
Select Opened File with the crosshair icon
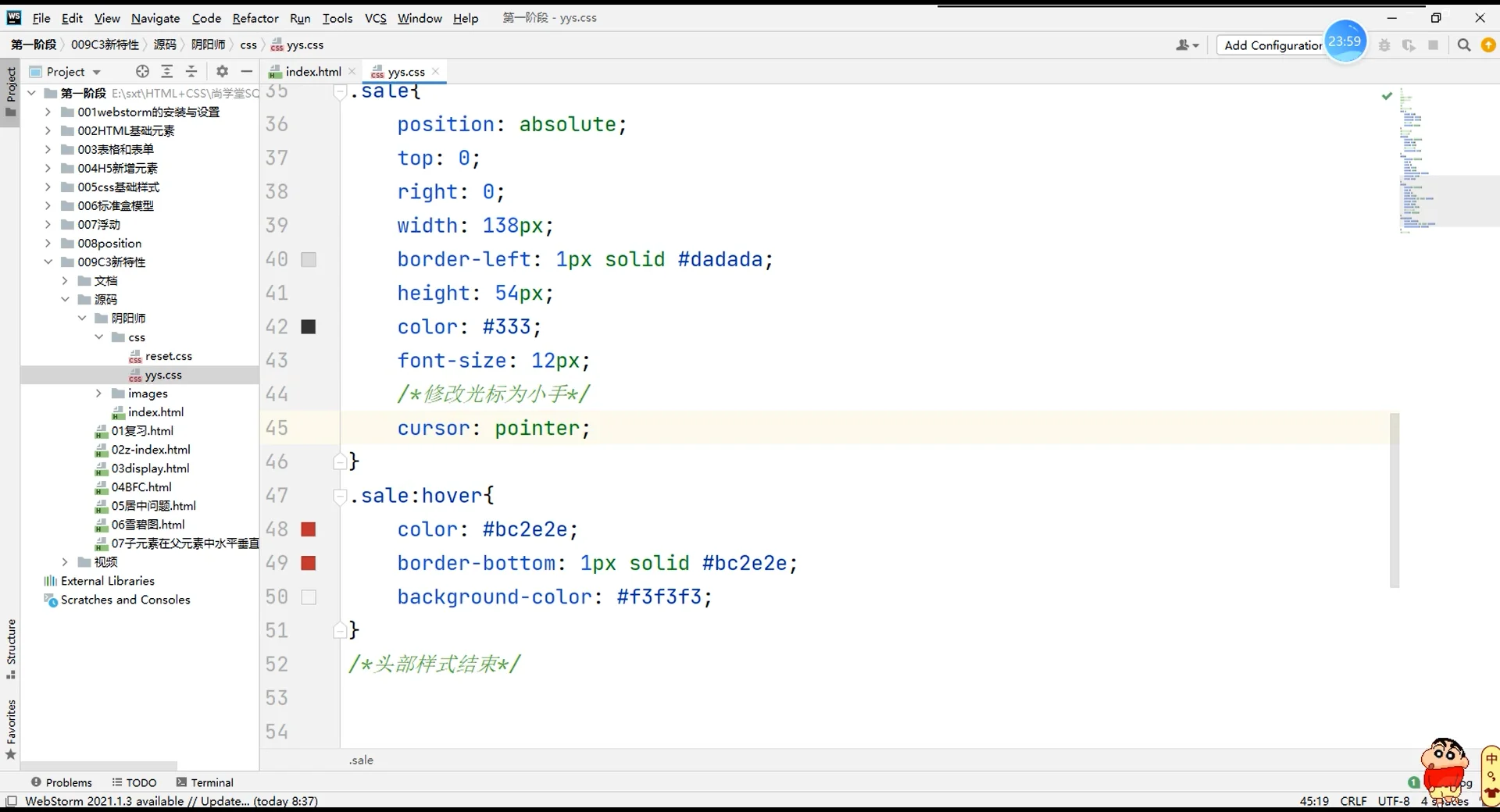142,71
